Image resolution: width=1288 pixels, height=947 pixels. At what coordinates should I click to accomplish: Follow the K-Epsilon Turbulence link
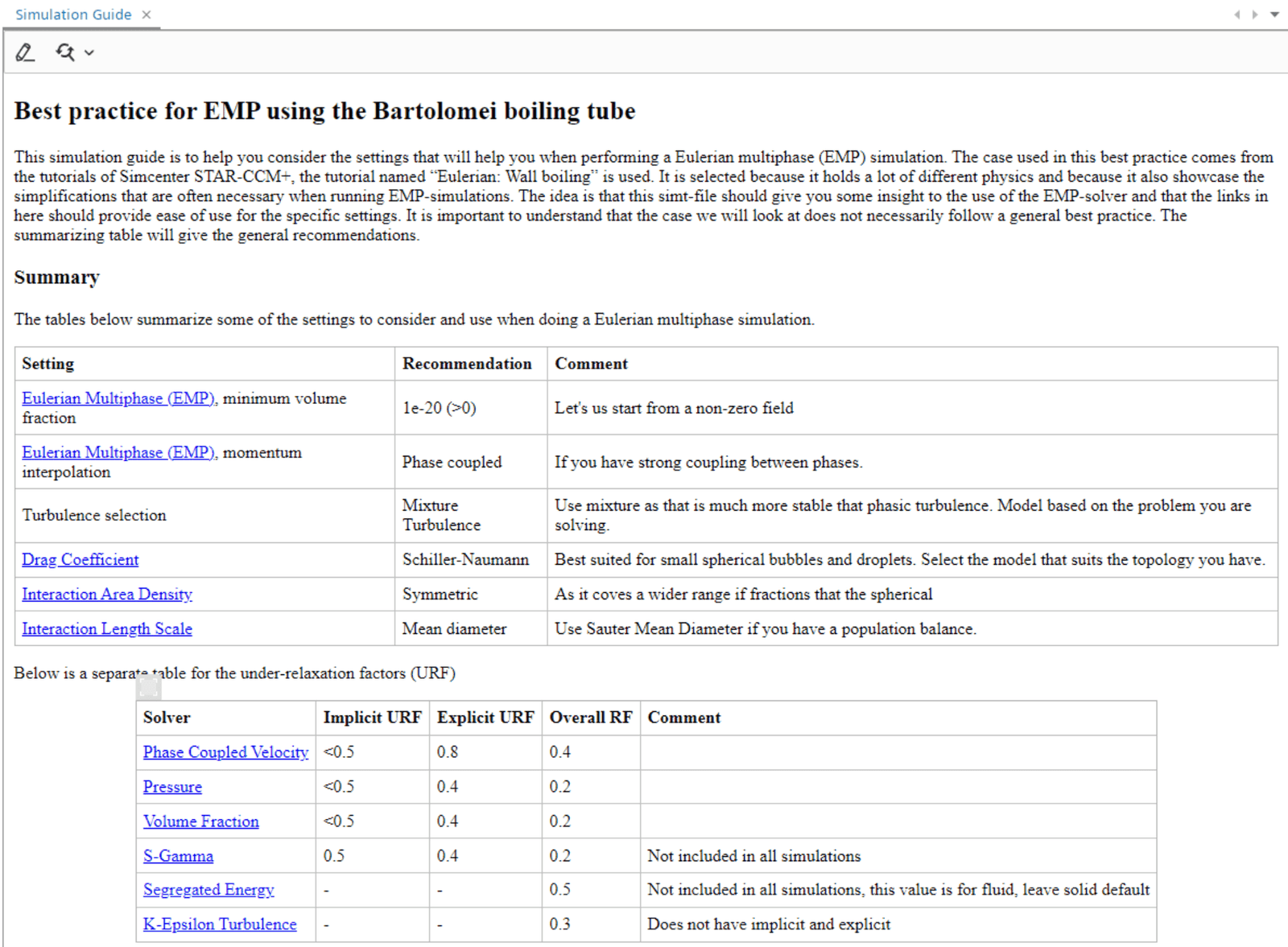(x=219, y=924)
